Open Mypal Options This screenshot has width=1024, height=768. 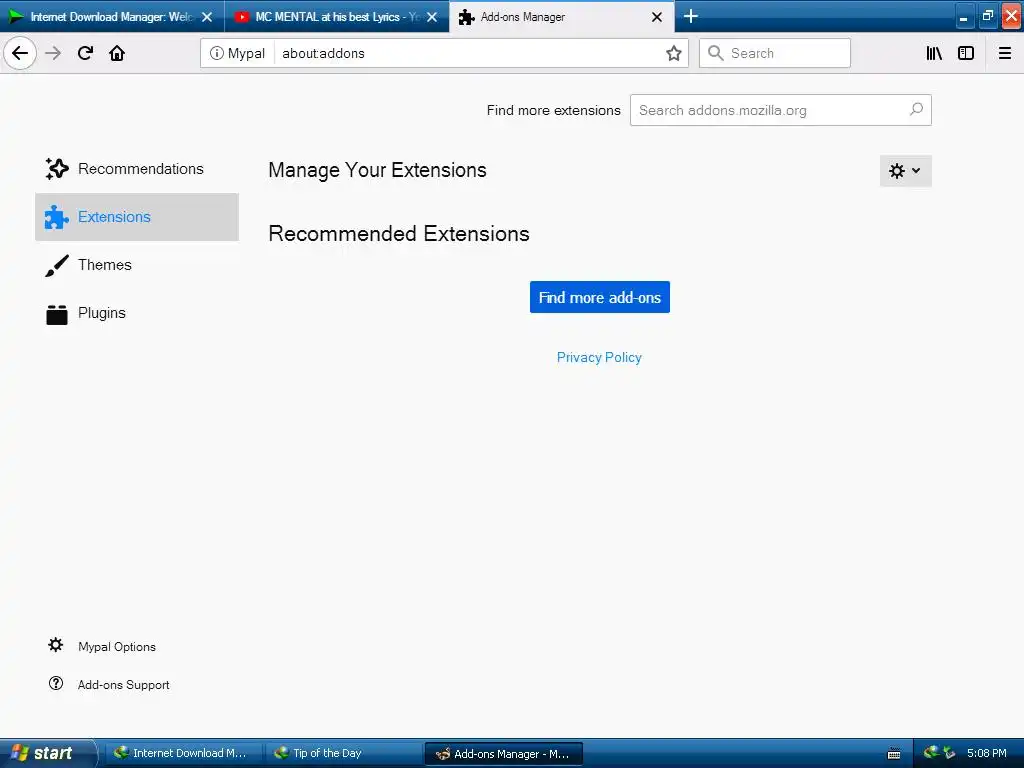pyautogui.click(x=102, y=646)
